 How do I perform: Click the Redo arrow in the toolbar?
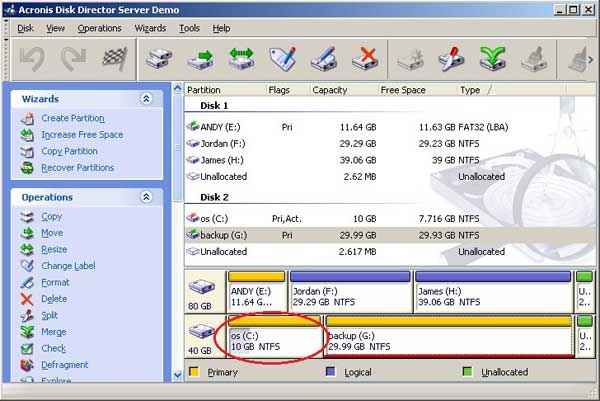72,58
